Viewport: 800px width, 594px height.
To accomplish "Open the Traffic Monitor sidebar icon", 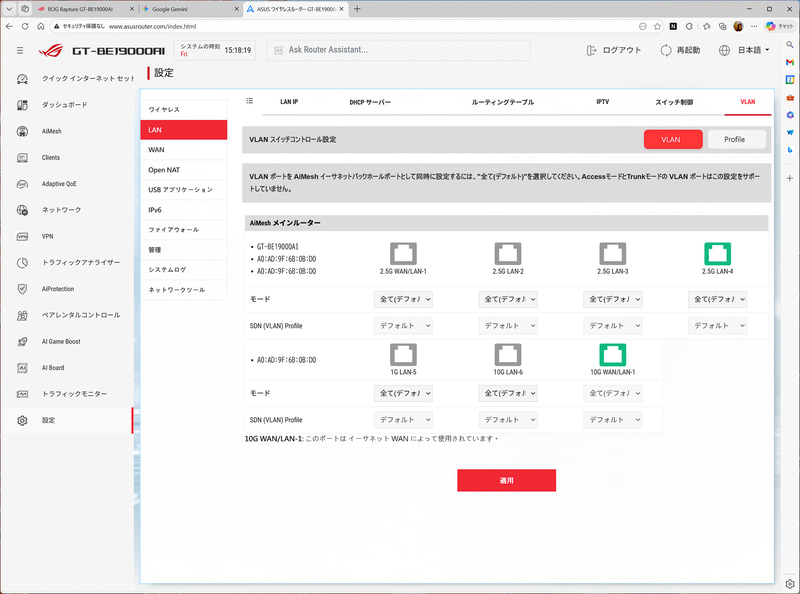I will (x=22, y=394).
